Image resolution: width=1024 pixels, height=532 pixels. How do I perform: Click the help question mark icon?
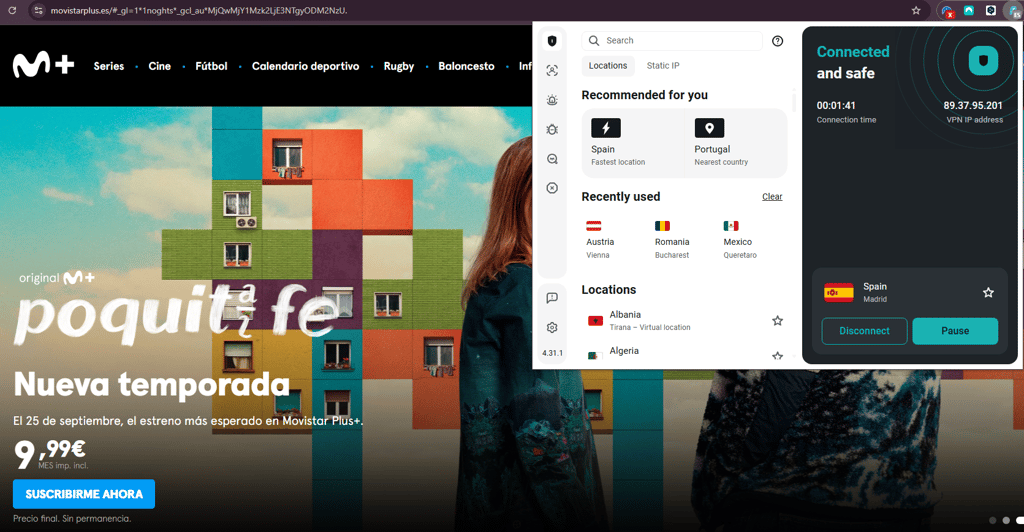tap(777, 41)
